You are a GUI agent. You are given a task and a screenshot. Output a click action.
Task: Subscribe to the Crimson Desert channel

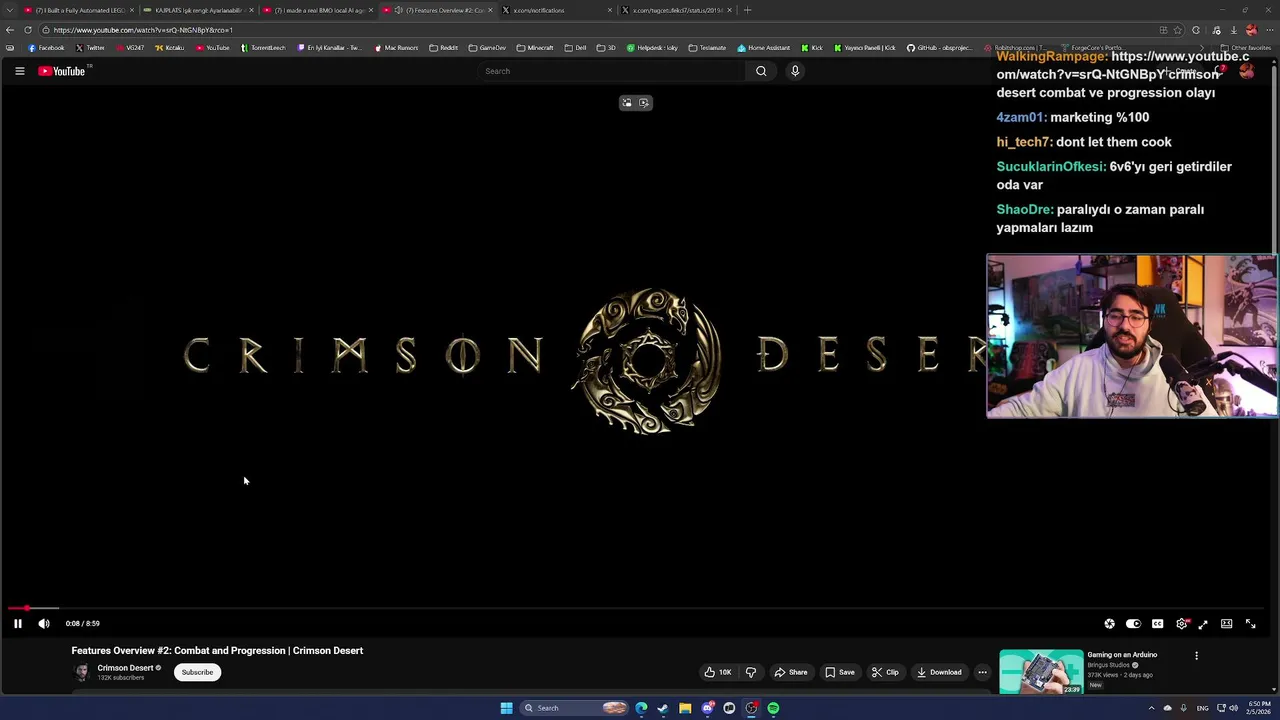click(x=197, y=672)
